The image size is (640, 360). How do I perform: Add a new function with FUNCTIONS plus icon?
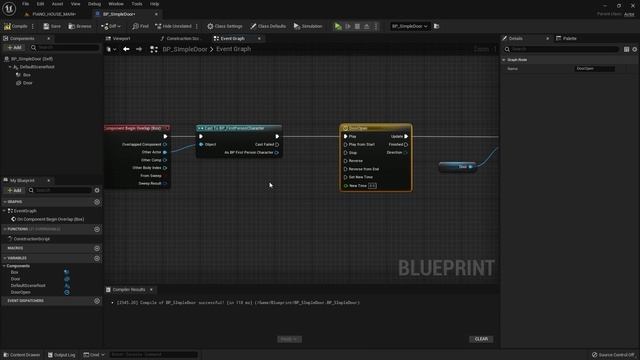pos(97,229)
